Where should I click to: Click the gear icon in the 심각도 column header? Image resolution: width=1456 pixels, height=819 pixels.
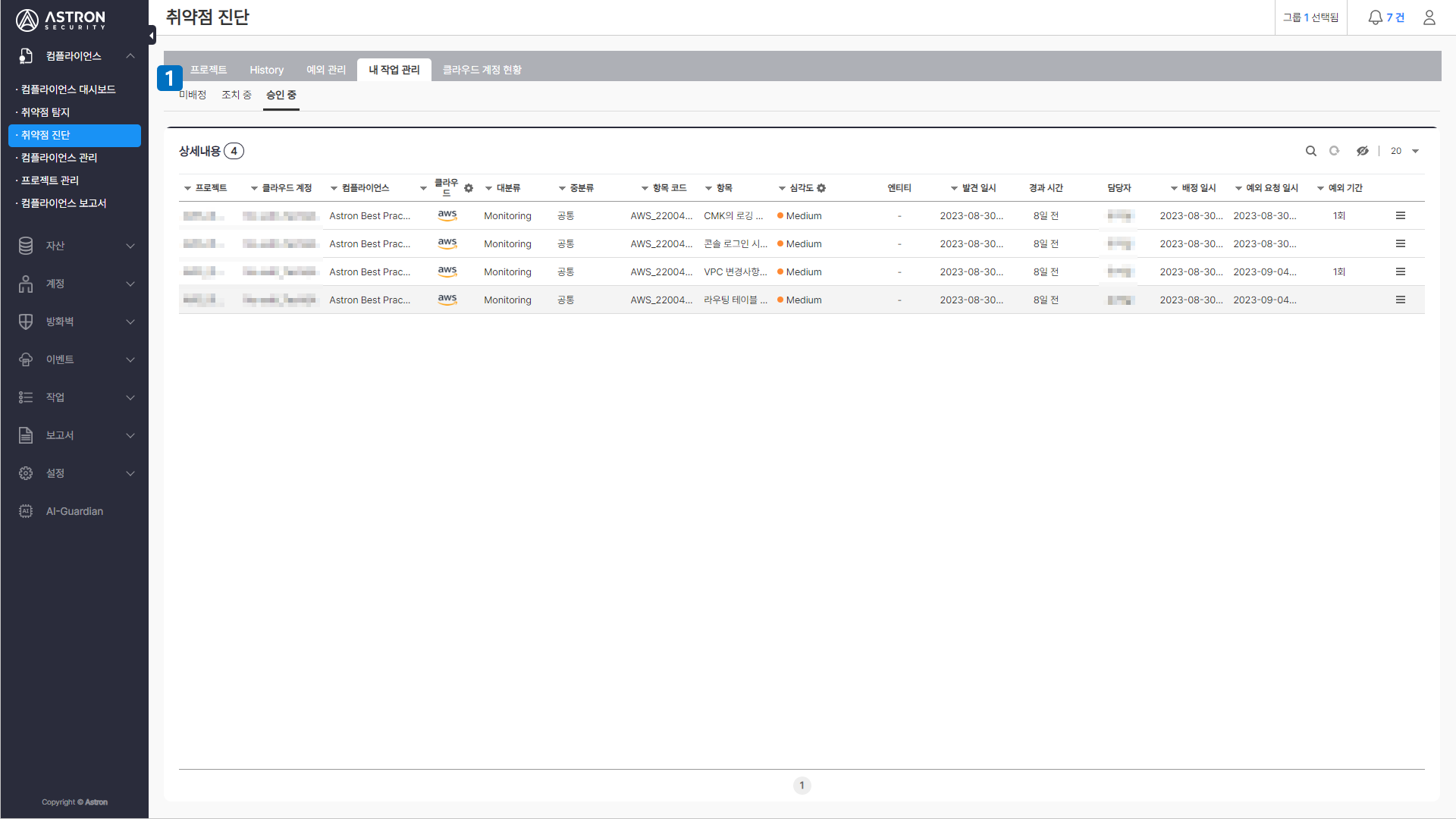coord(821,188)
